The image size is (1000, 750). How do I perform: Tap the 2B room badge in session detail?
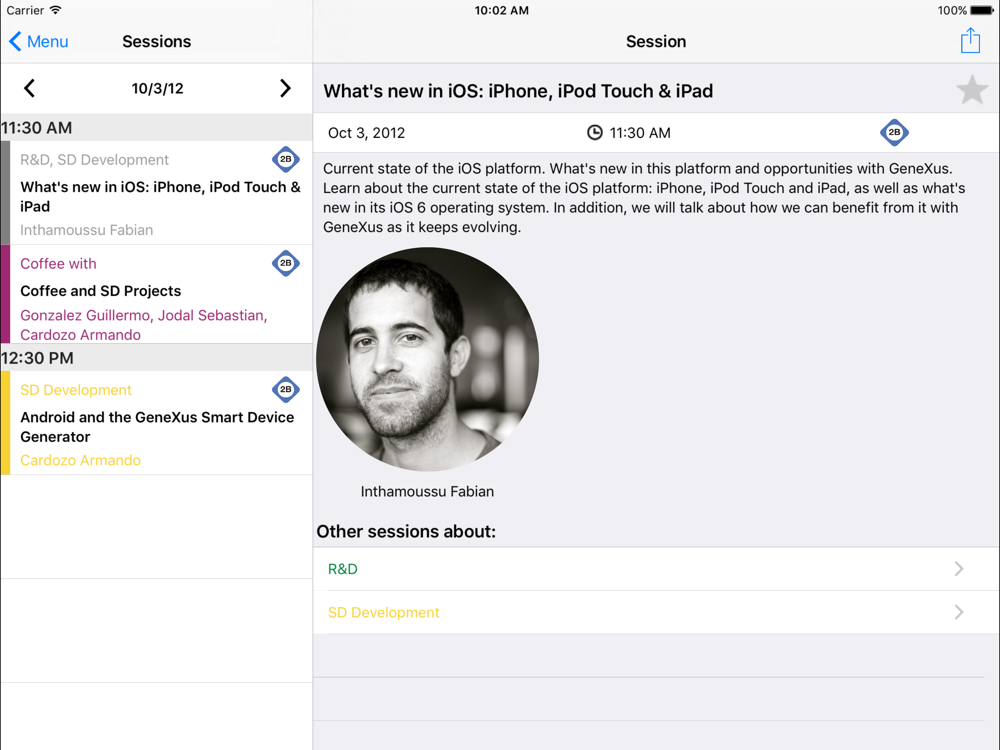tap(894, 132)
